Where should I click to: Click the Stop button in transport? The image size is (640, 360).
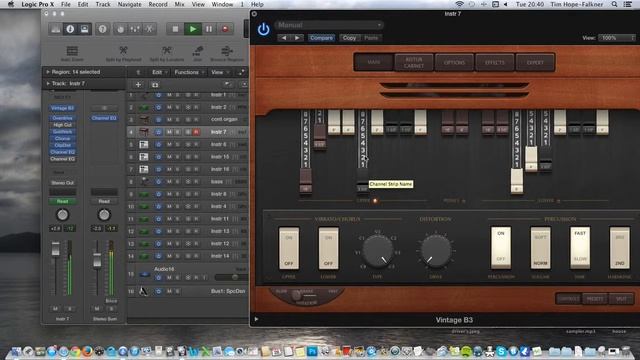pyautogui.click(x=175, y=29)
